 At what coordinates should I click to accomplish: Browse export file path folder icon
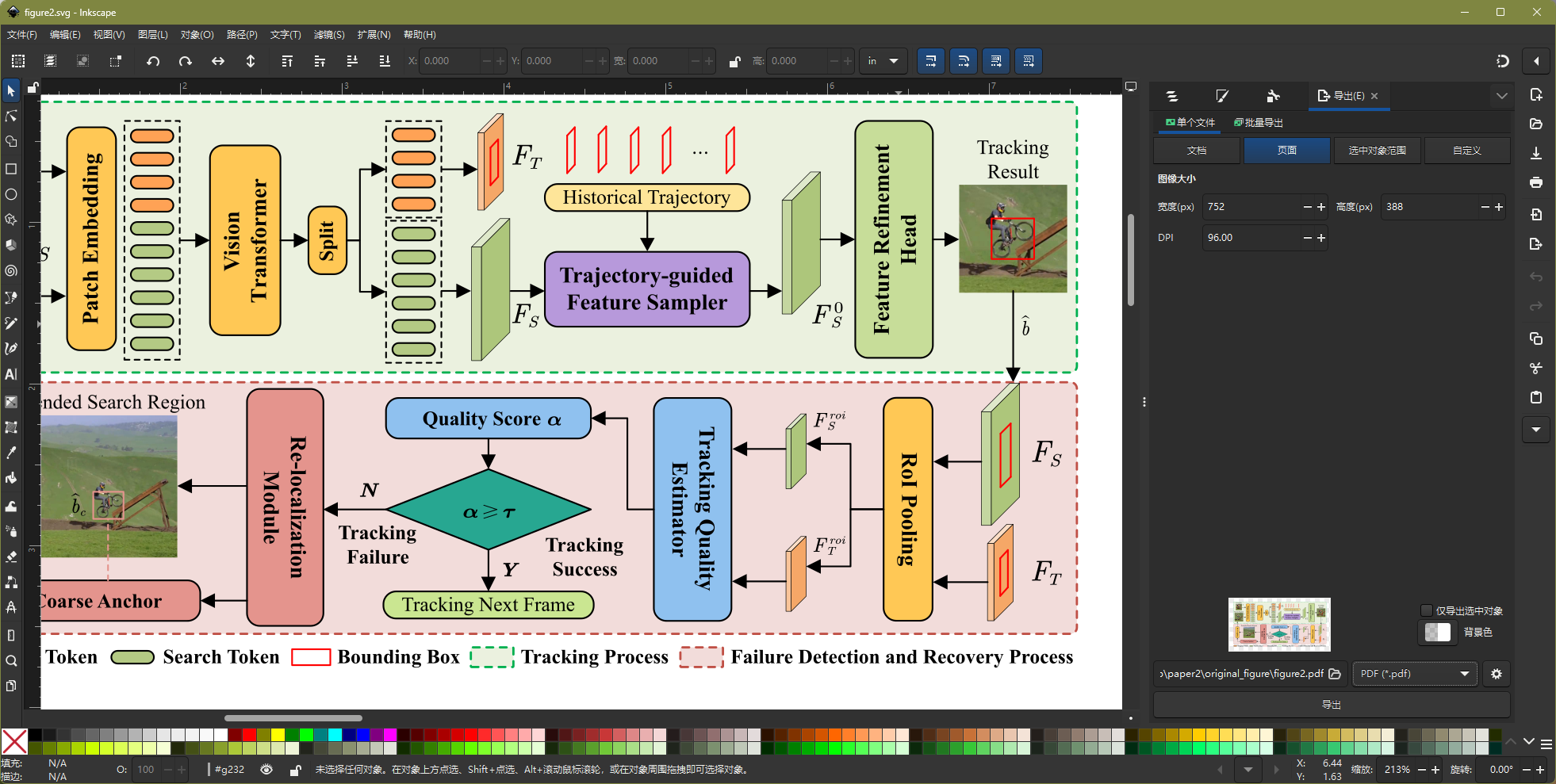[1335, 674]
